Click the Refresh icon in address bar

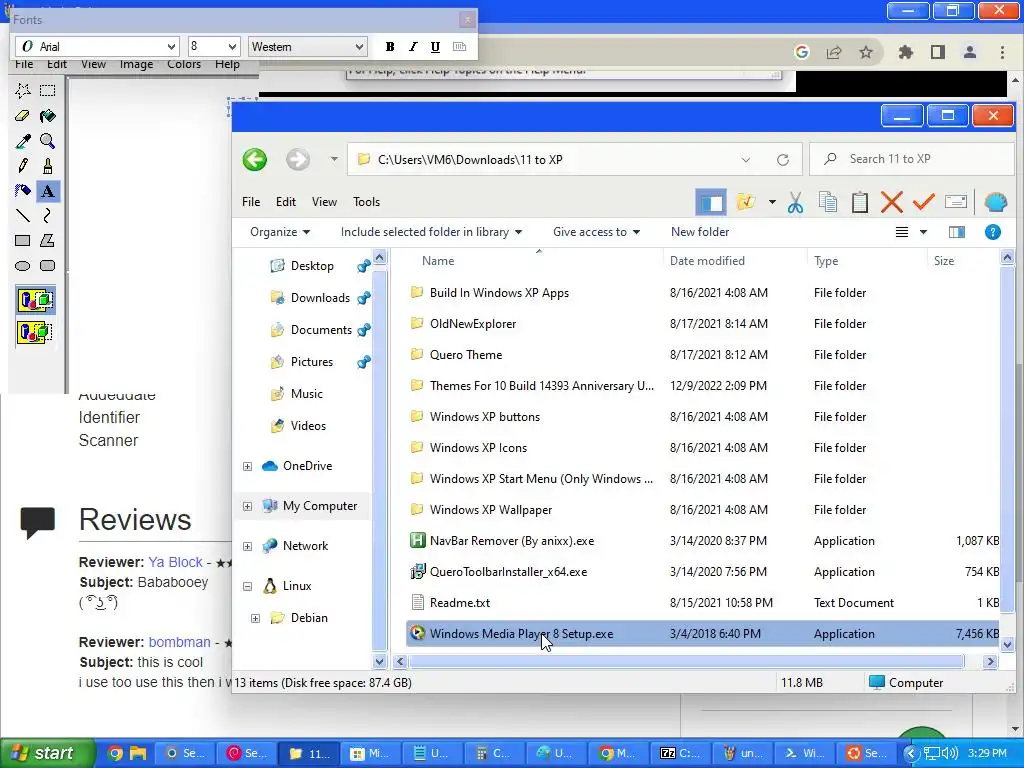click(783, 160)
